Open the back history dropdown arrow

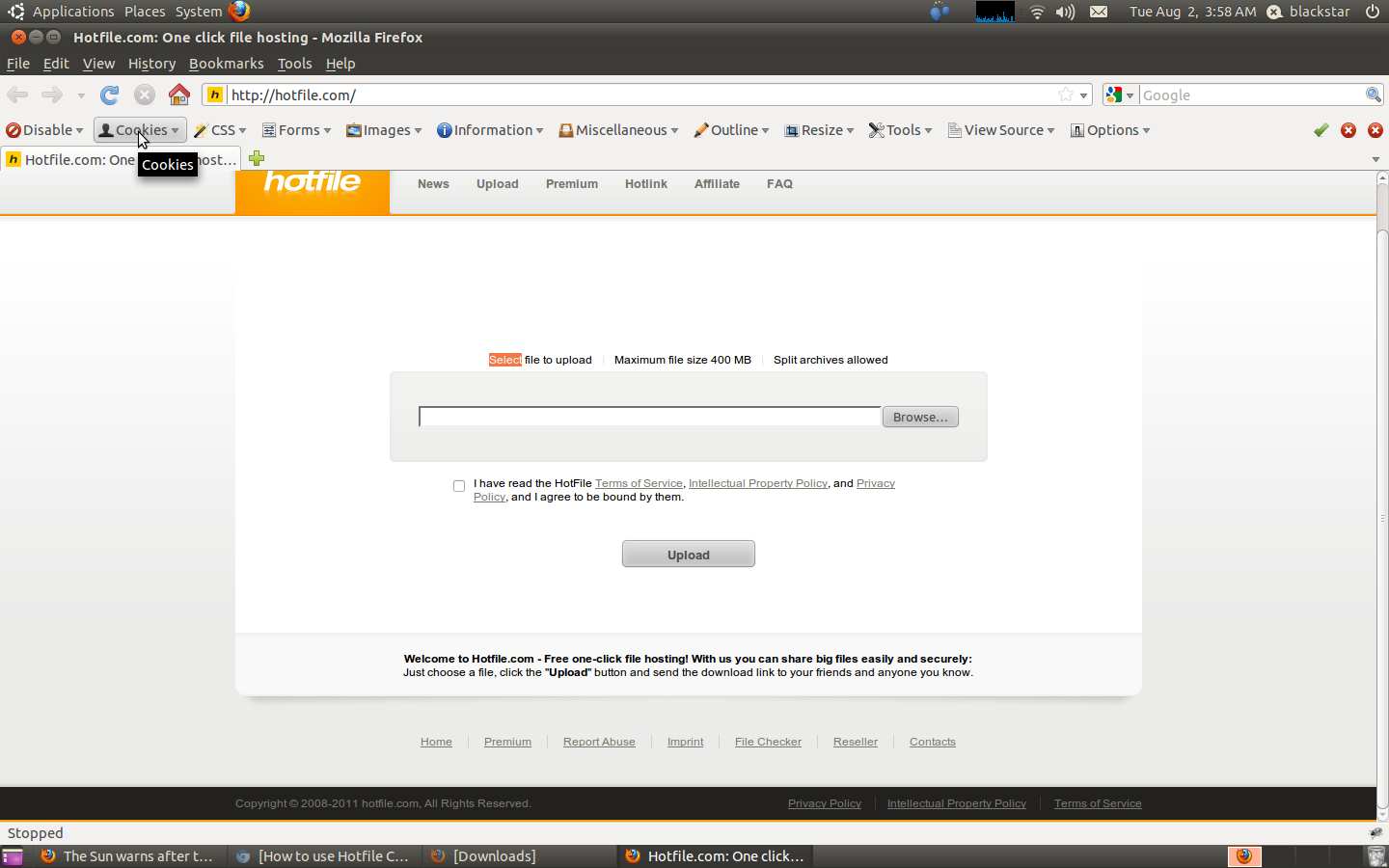(x=81, y=95)
